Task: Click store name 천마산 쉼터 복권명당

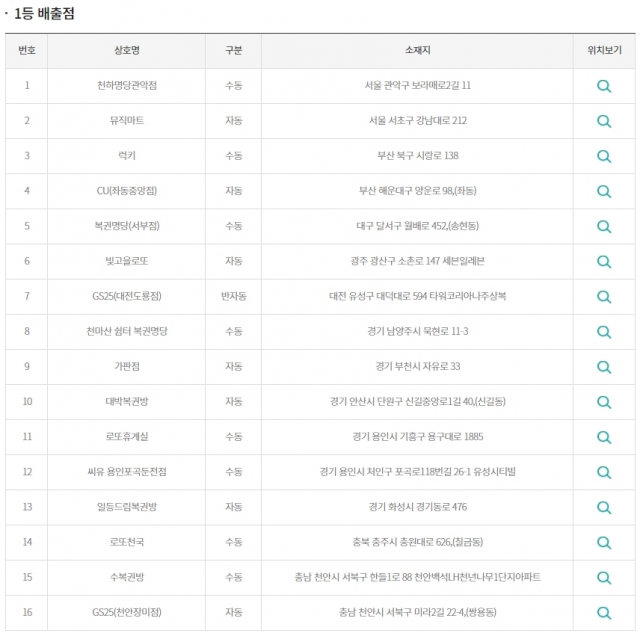Action: point(127,331)
